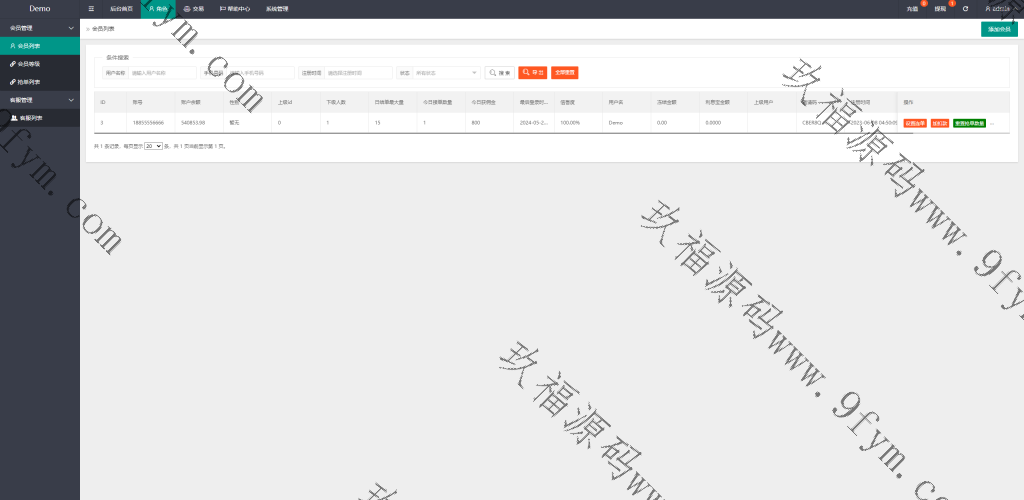1024x500 pixels.
Task: Click the refresh icon in top bar
Action: coord(965,8)
